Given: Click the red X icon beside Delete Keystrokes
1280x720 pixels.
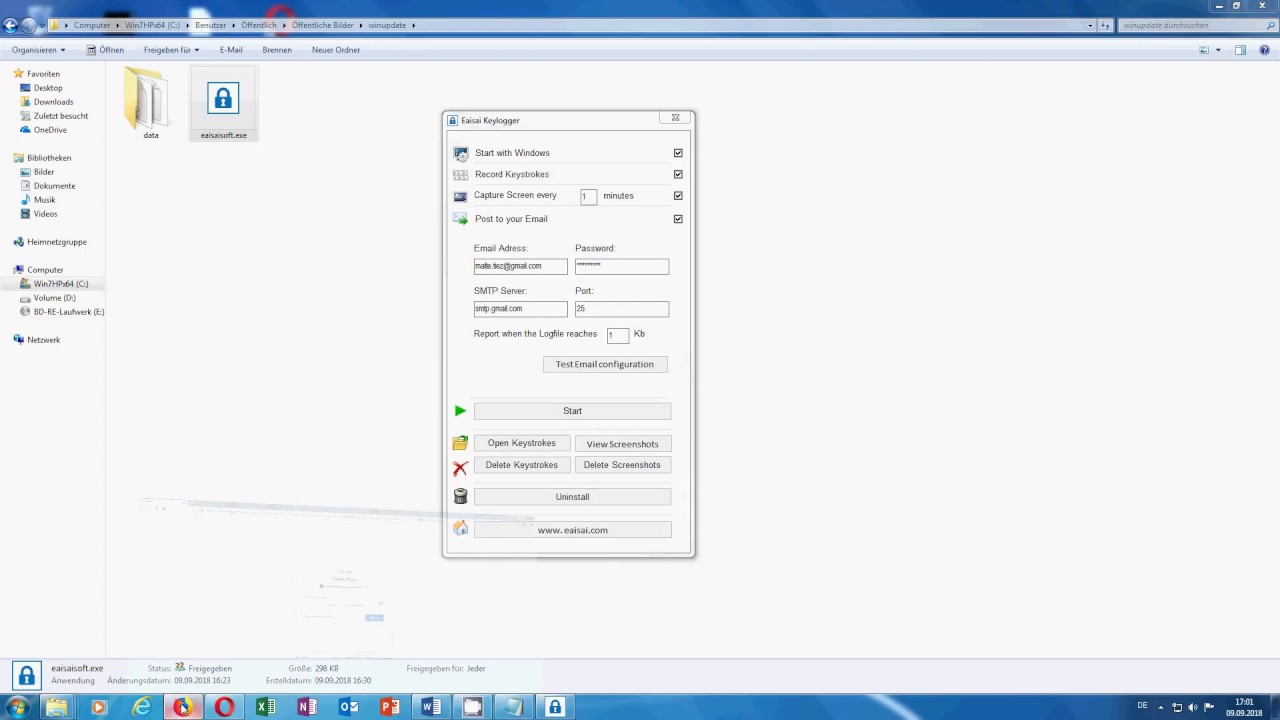Looking at the screenshot, I should pyautogui.click(x=460, y=468).
